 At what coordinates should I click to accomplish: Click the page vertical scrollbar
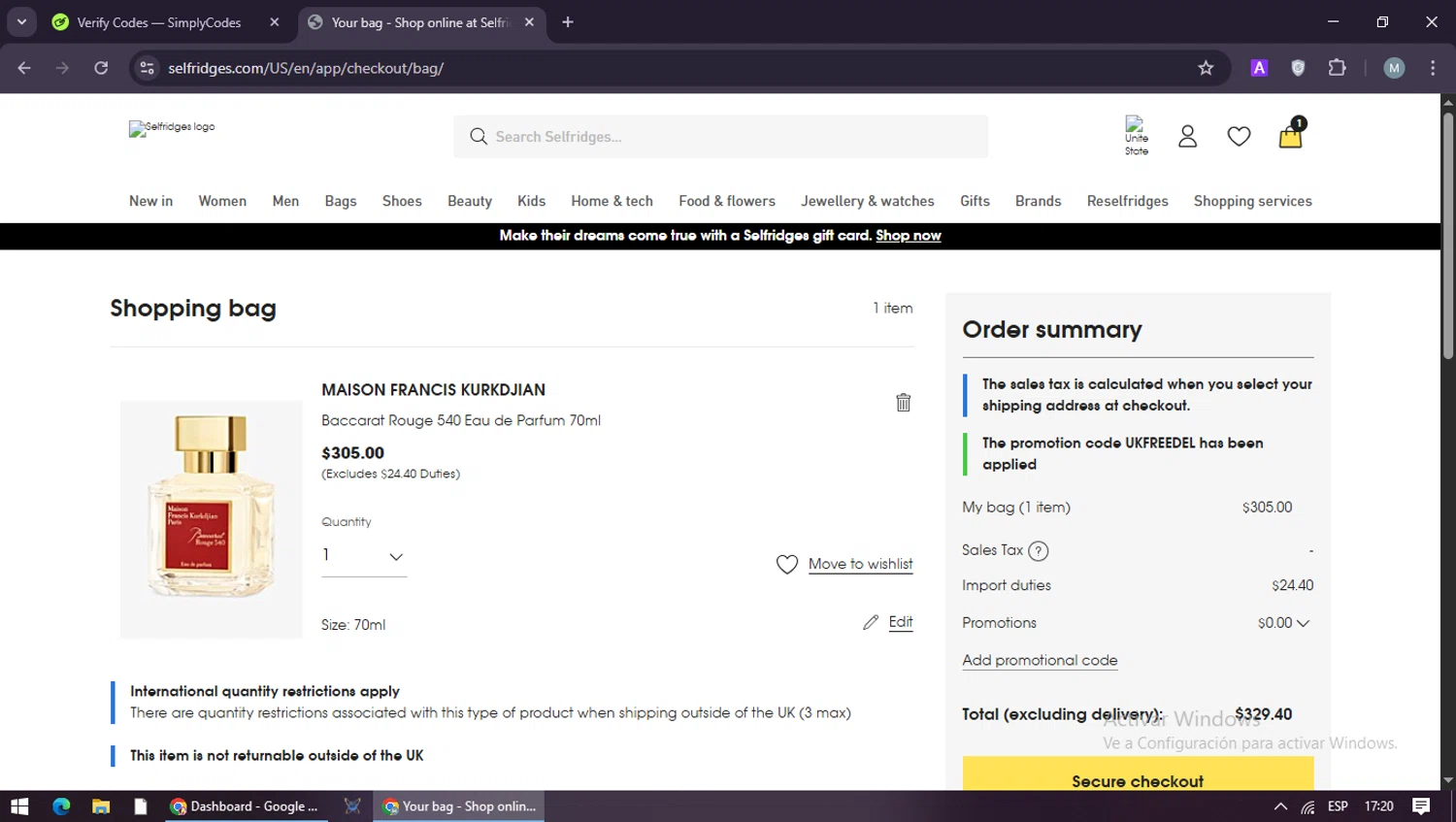pos(1447,237)
